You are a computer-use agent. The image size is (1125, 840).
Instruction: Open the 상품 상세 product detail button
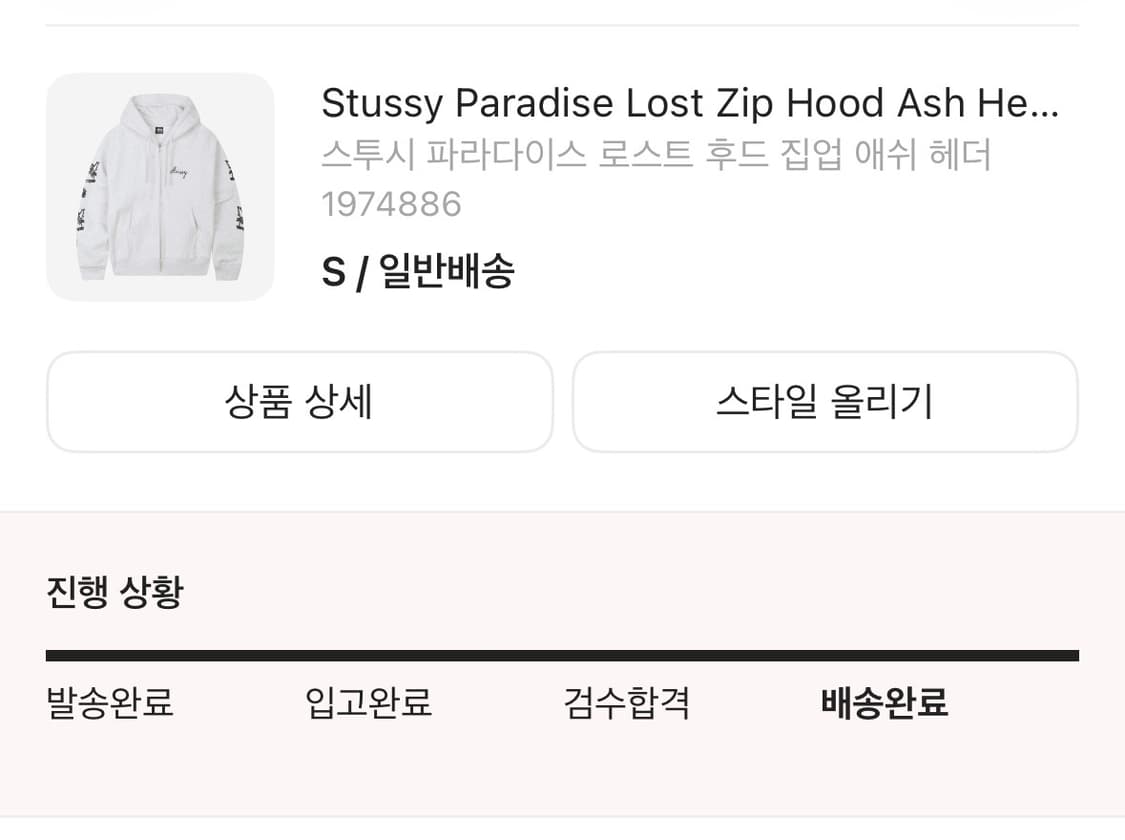[x=300, y=401]
